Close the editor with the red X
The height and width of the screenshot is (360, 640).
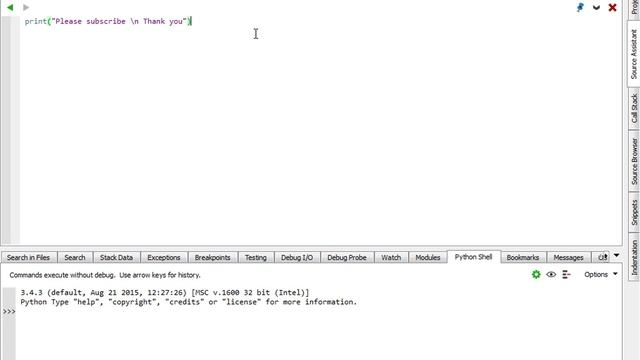pyautogui.click(x=612, y=7)
